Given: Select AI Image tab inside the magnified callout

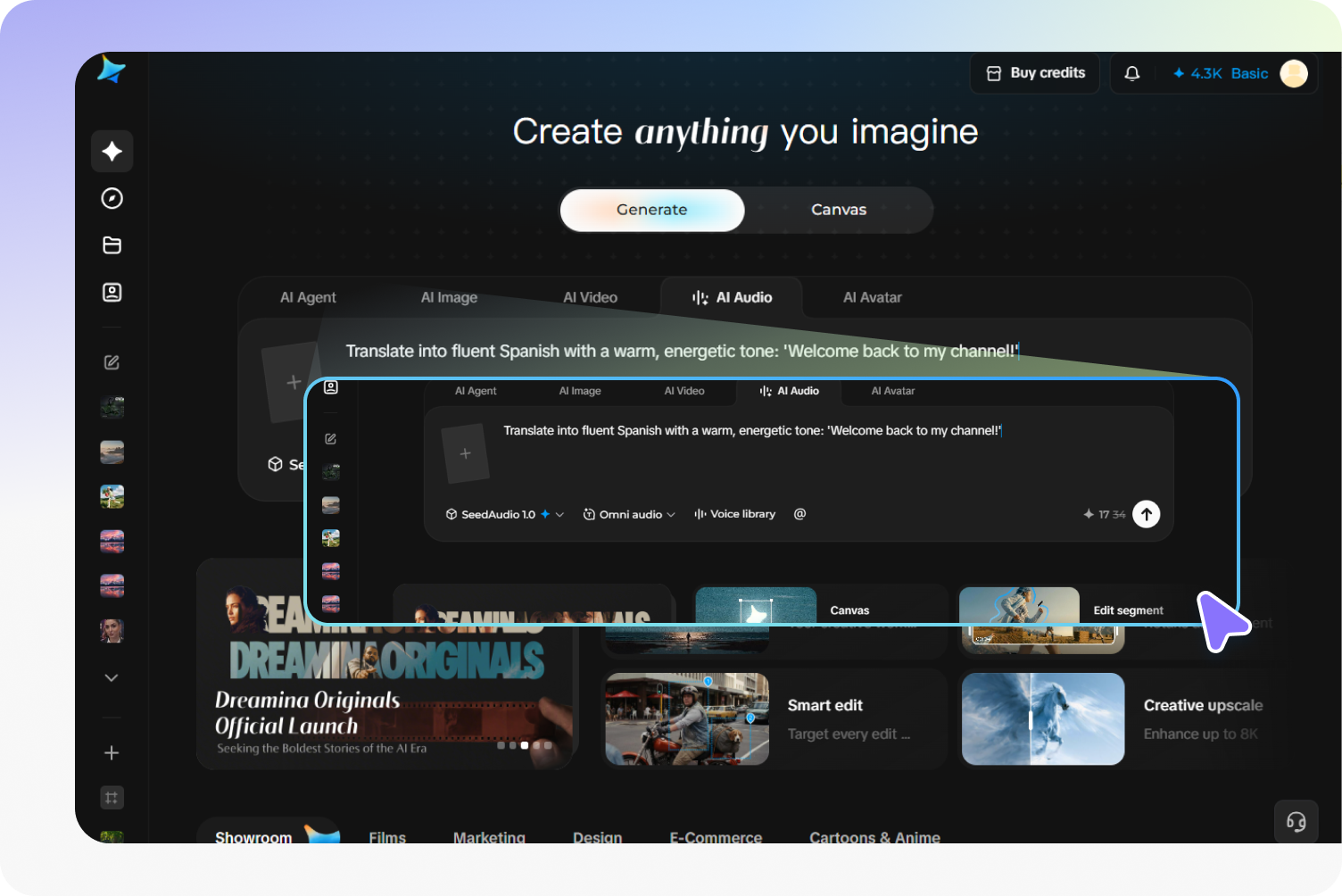Looking at the screenshot, I should pyautogui.click(x=580, y=391).
